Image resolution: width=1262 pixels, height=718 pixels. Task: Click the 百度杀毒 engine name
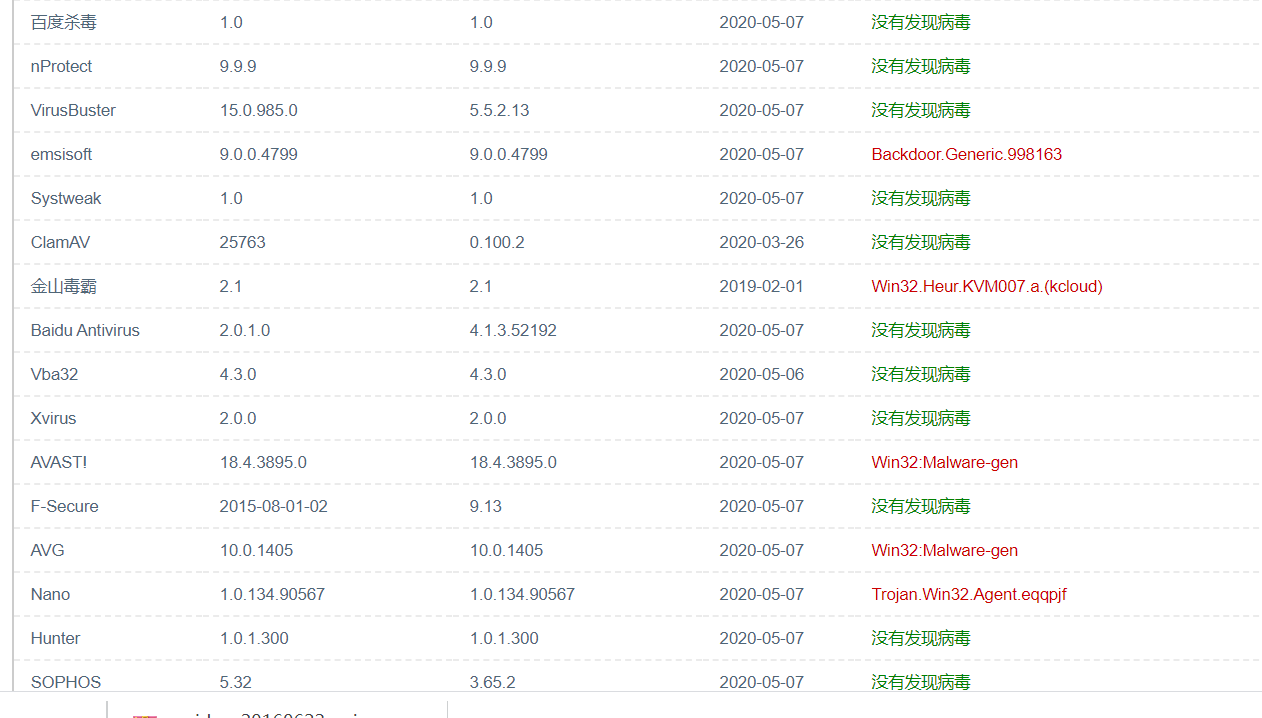point(64,22)
